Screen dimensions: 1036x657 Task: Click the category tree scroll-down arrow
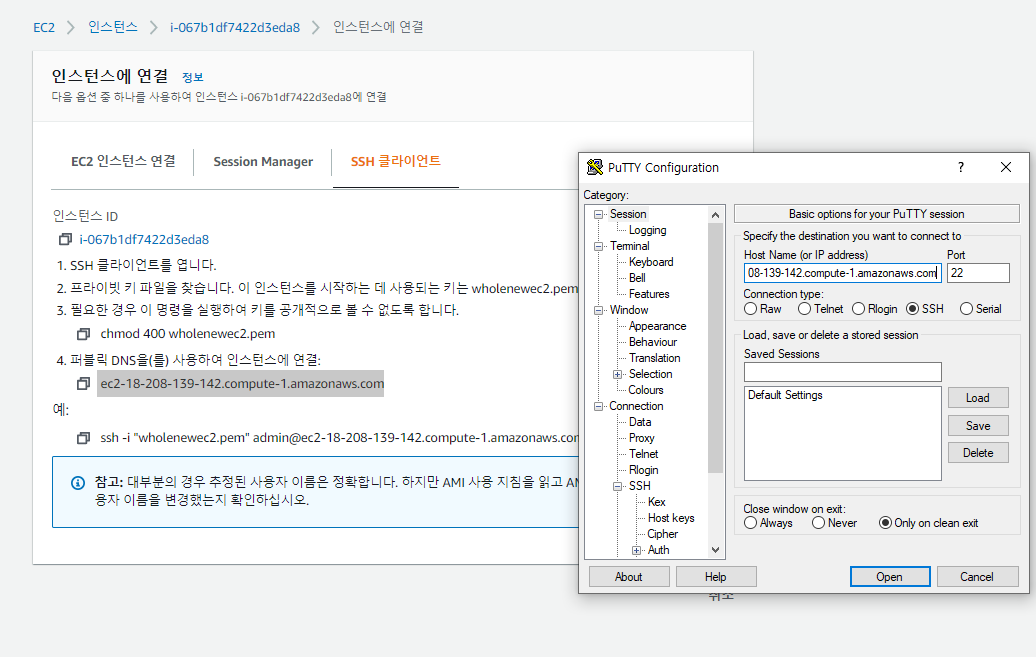point(715,550)
